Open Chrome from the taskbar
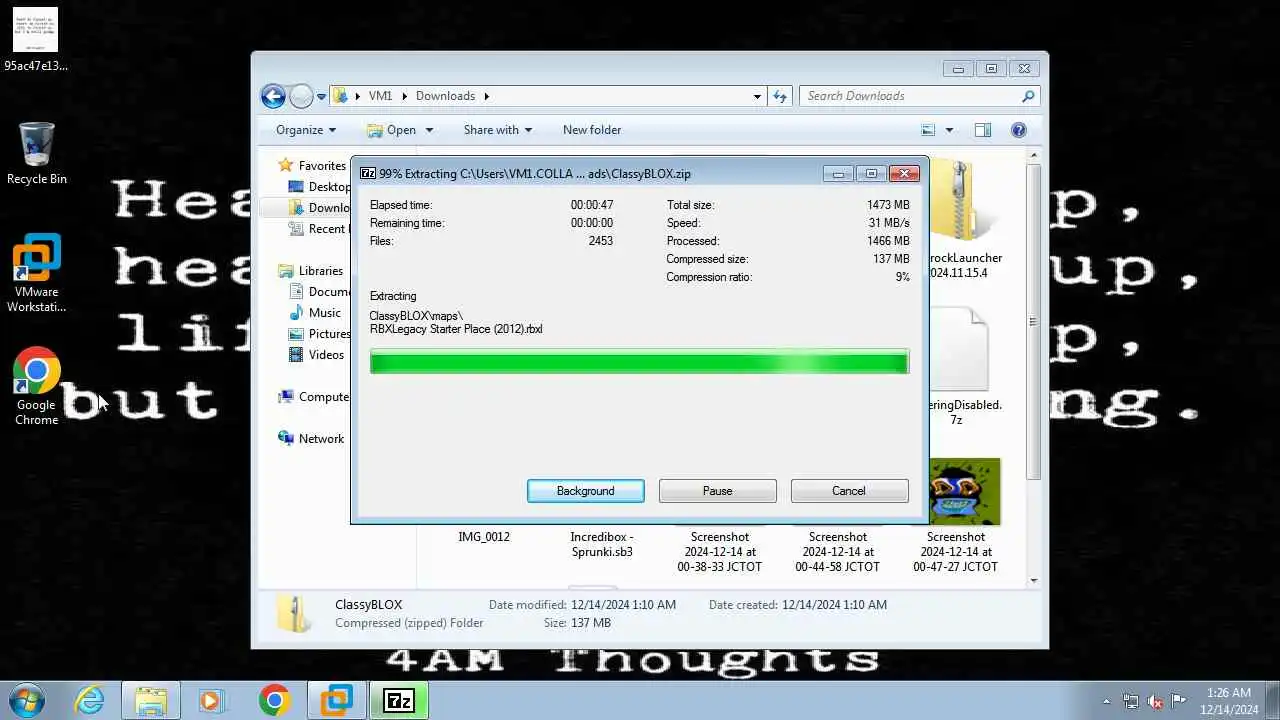This screenshot has height=720, width=1280. (274, 700)
